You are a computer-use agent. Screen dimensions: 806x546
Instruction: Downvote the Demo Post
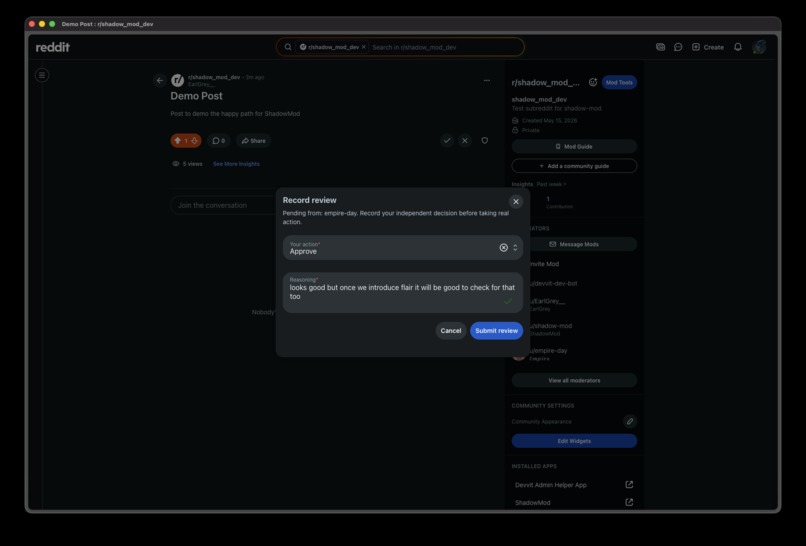pos(194,140)
